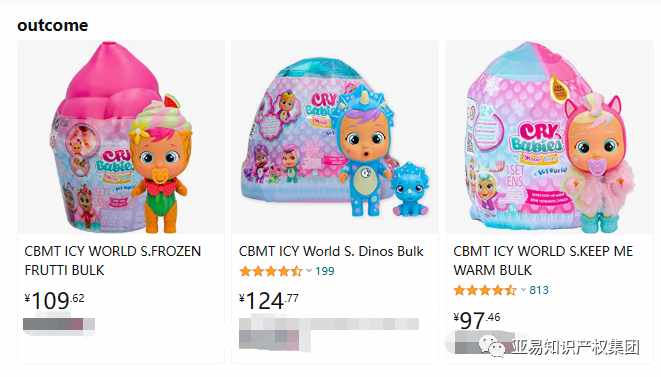Click the ¥124.77 price
Image resolution: width=661 pixels, height=377 pixels.
(269, 301)
